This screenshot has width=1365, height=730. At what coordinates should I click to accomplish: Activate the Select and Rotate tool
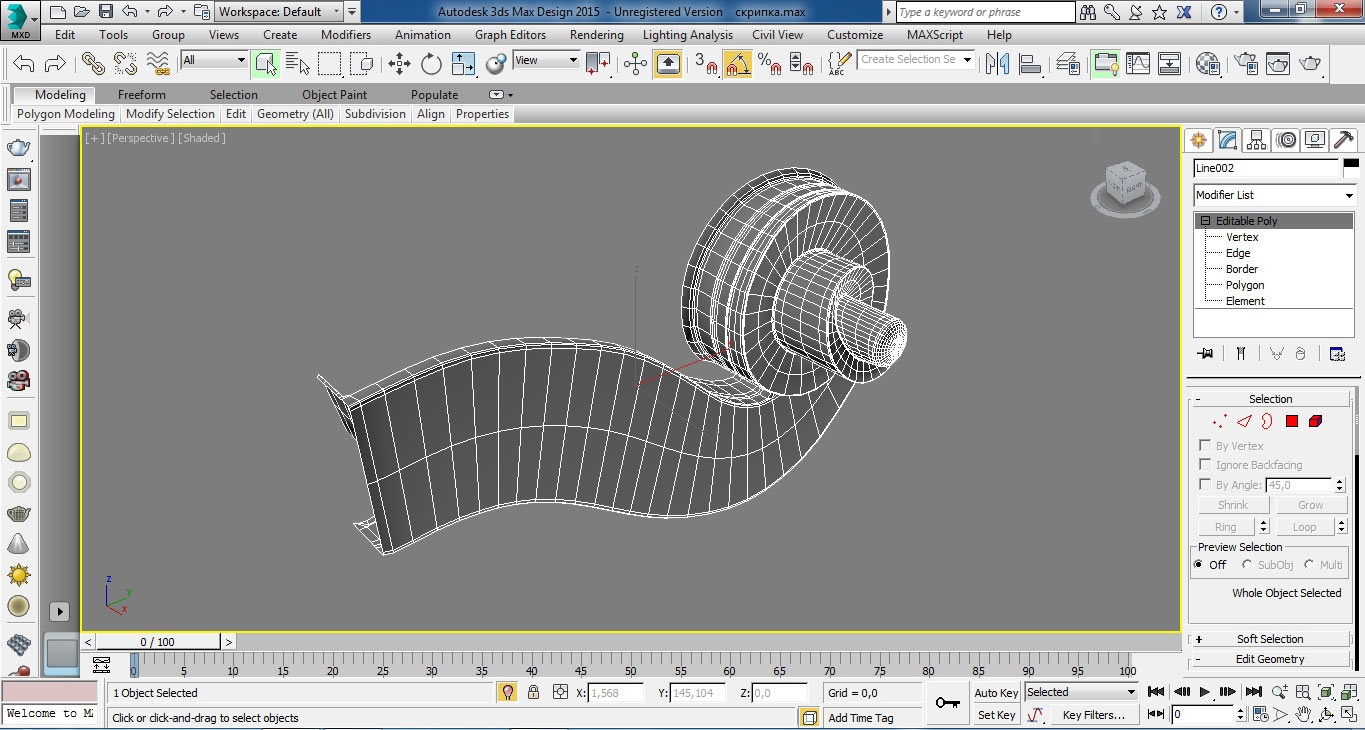(x=431, y=64)
